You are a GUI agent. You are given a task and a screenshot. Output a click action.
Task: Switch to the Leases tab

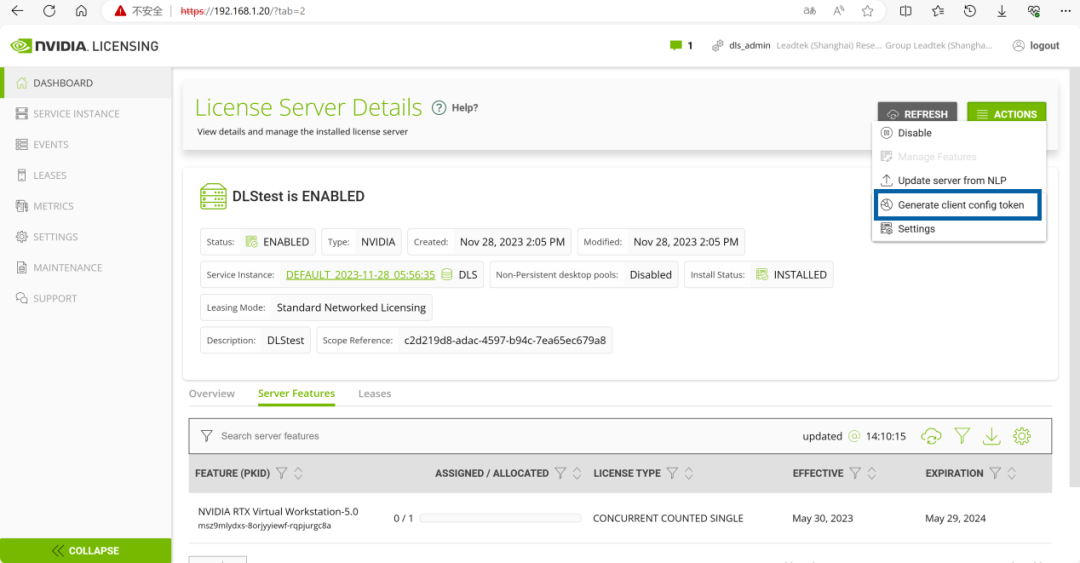click(375, 393)
